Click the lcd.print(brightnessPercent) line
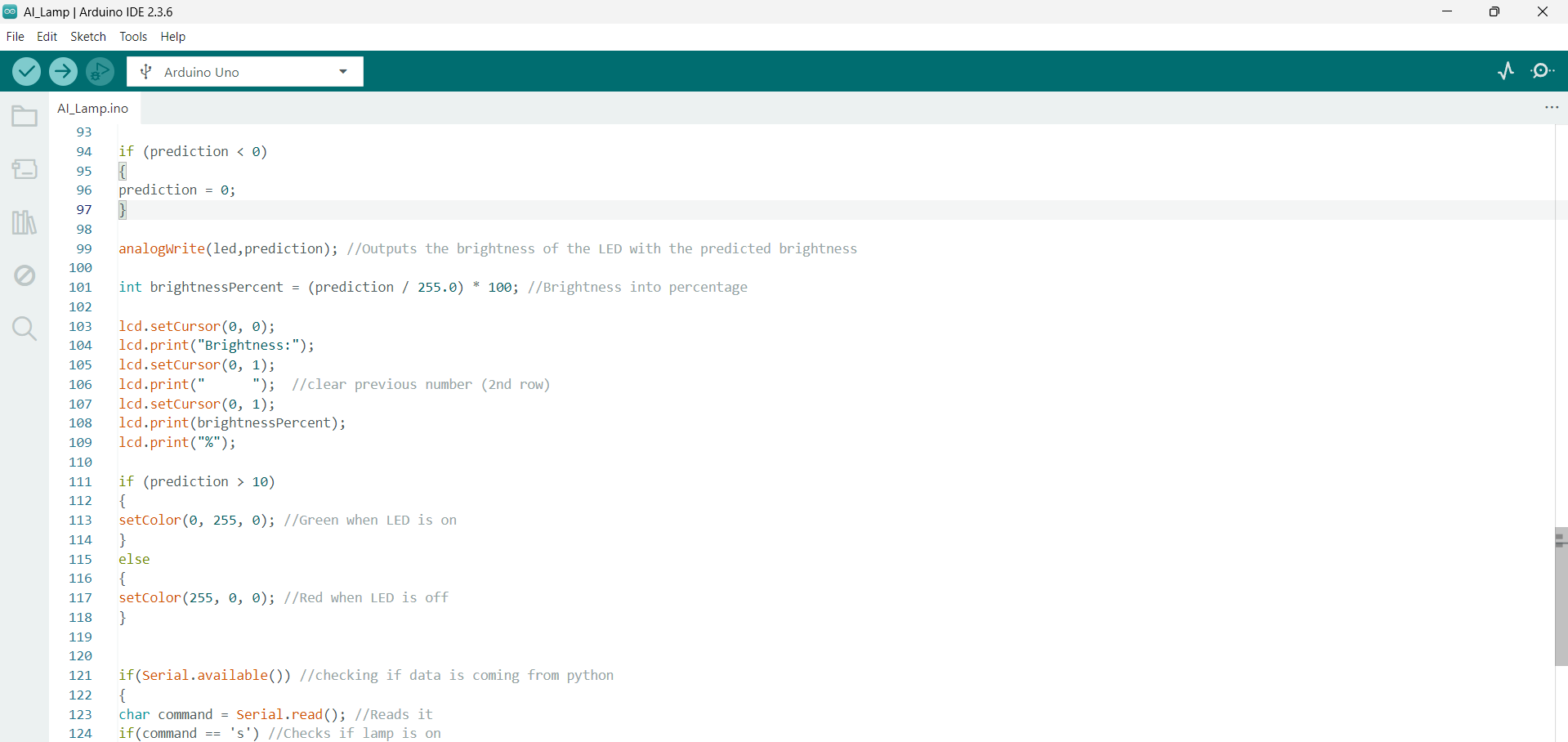 click(232, 422)
